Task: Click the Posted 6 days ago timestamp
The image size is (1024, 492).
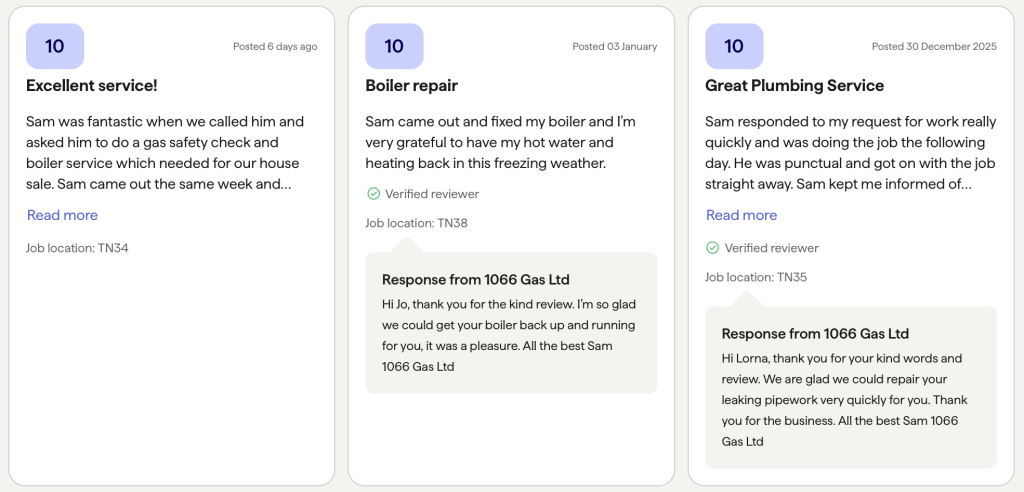Action: point(275,46)
